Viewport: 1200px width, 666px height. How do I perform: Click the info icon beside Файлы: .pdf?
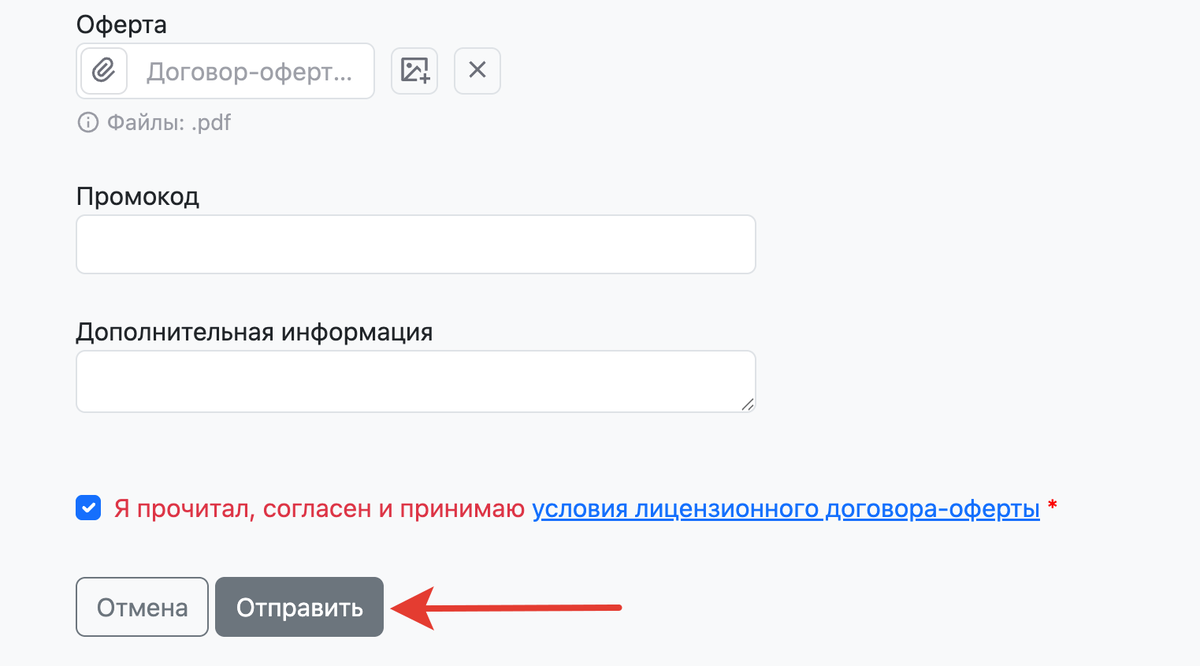(x=88, y=123)
